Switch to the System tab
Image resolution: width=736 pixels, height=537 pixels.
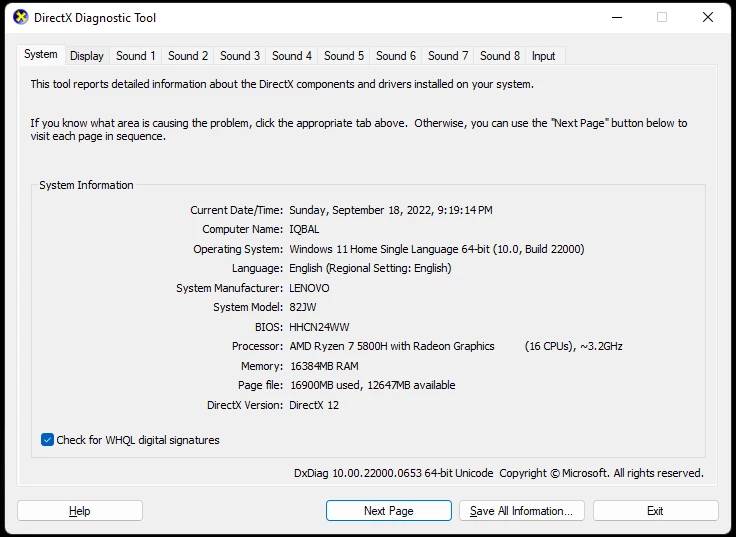41,54
